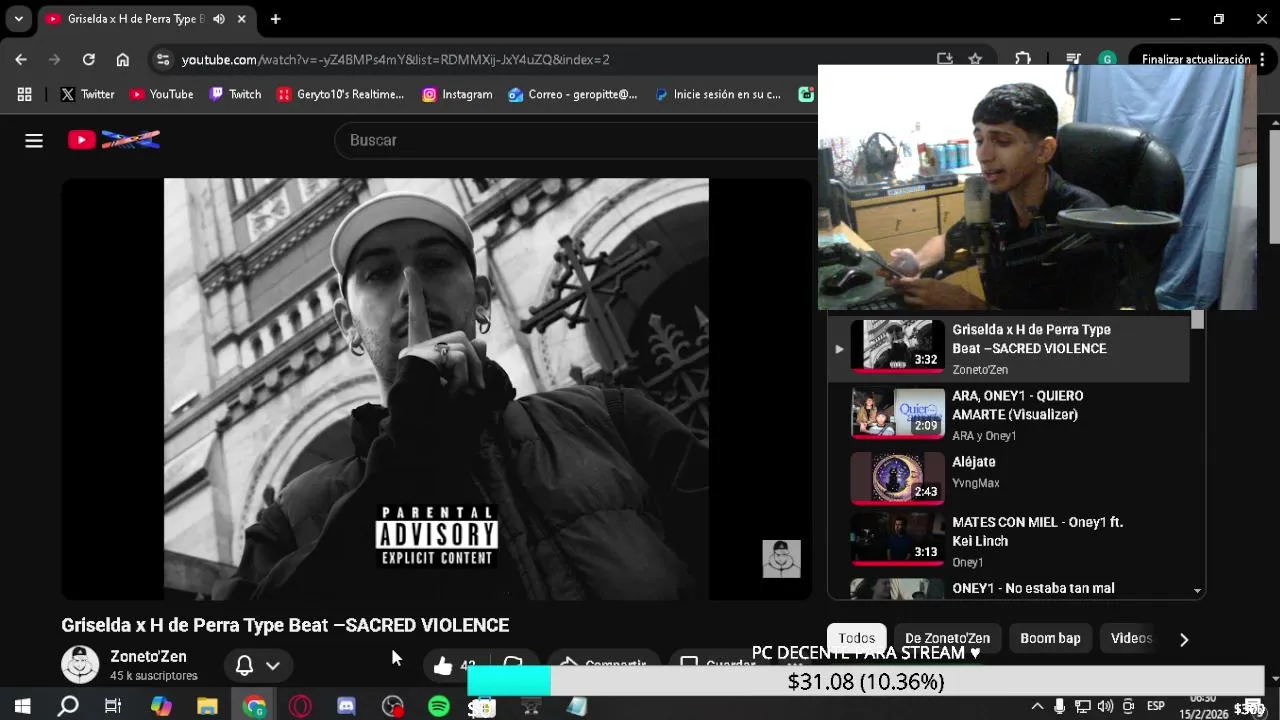Click the playlist scroll down arrow
The image size is (1280, 720).
[x=1197, y=591]
